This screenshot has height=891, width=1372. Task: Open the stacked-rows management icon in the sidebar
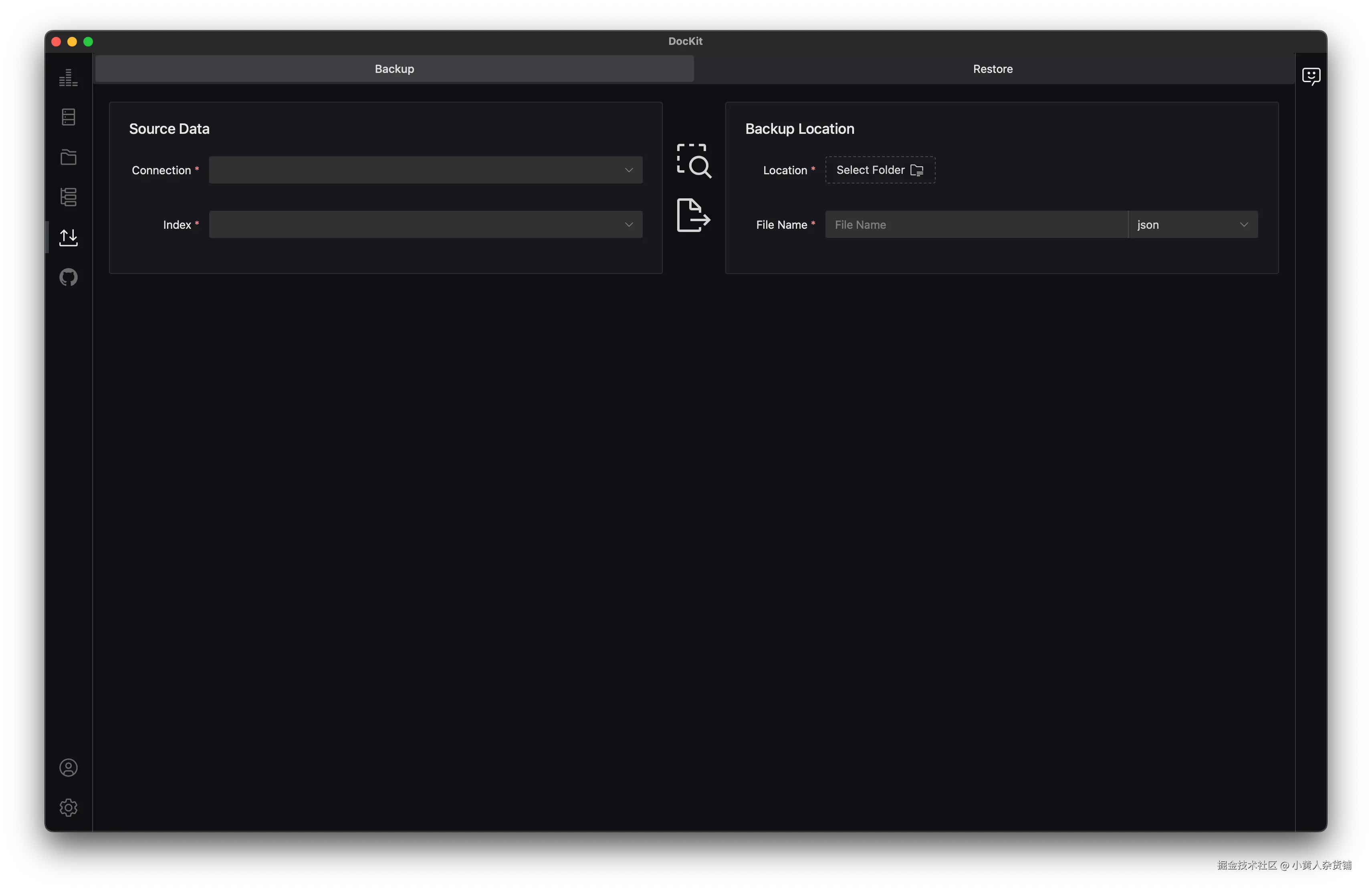pyautogui.click(x=68, y=197)
